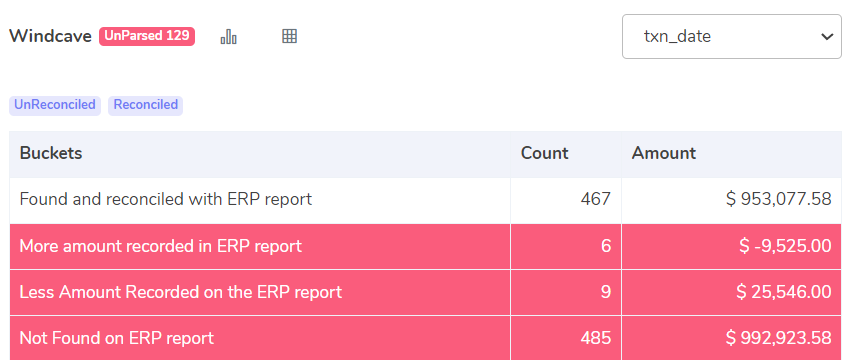Switch to table grid view icon
The width and height of the screenshot is (845, 360).
[x=289, y=36]
